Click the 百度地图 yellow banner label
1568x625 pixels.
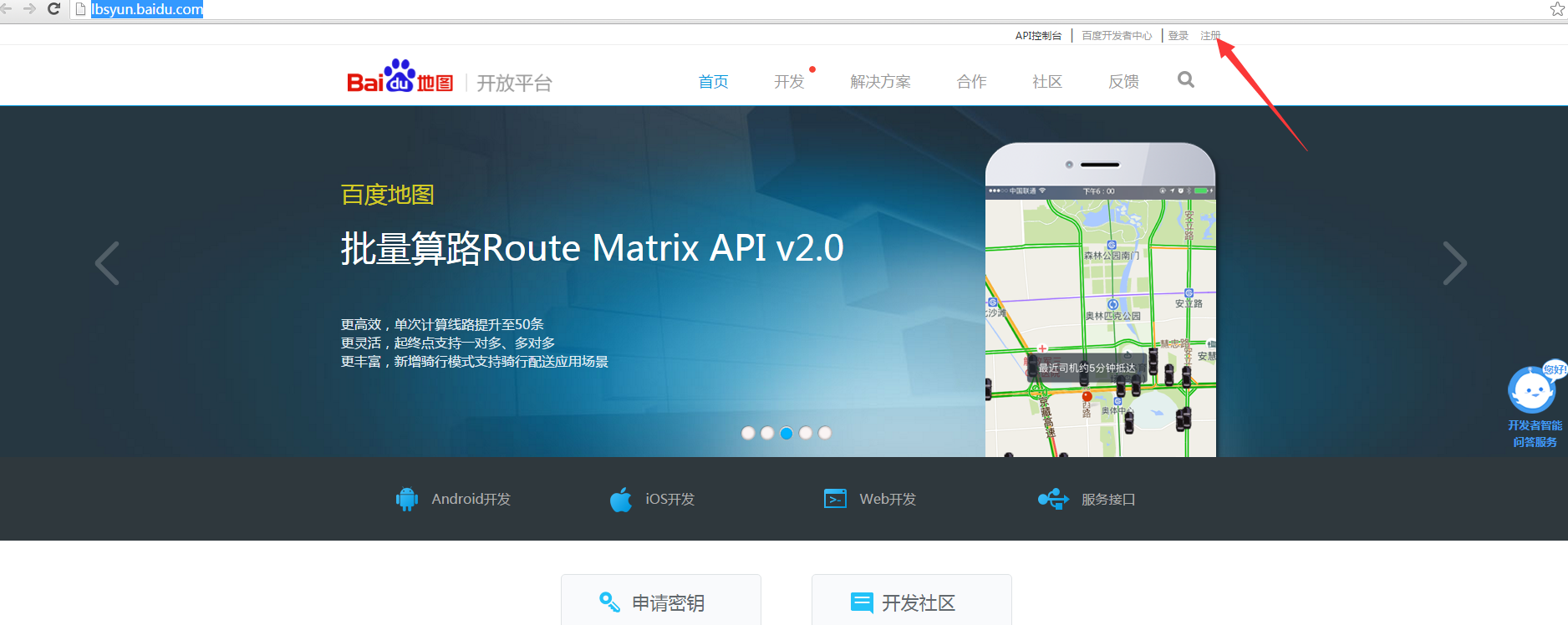point(388,195)
